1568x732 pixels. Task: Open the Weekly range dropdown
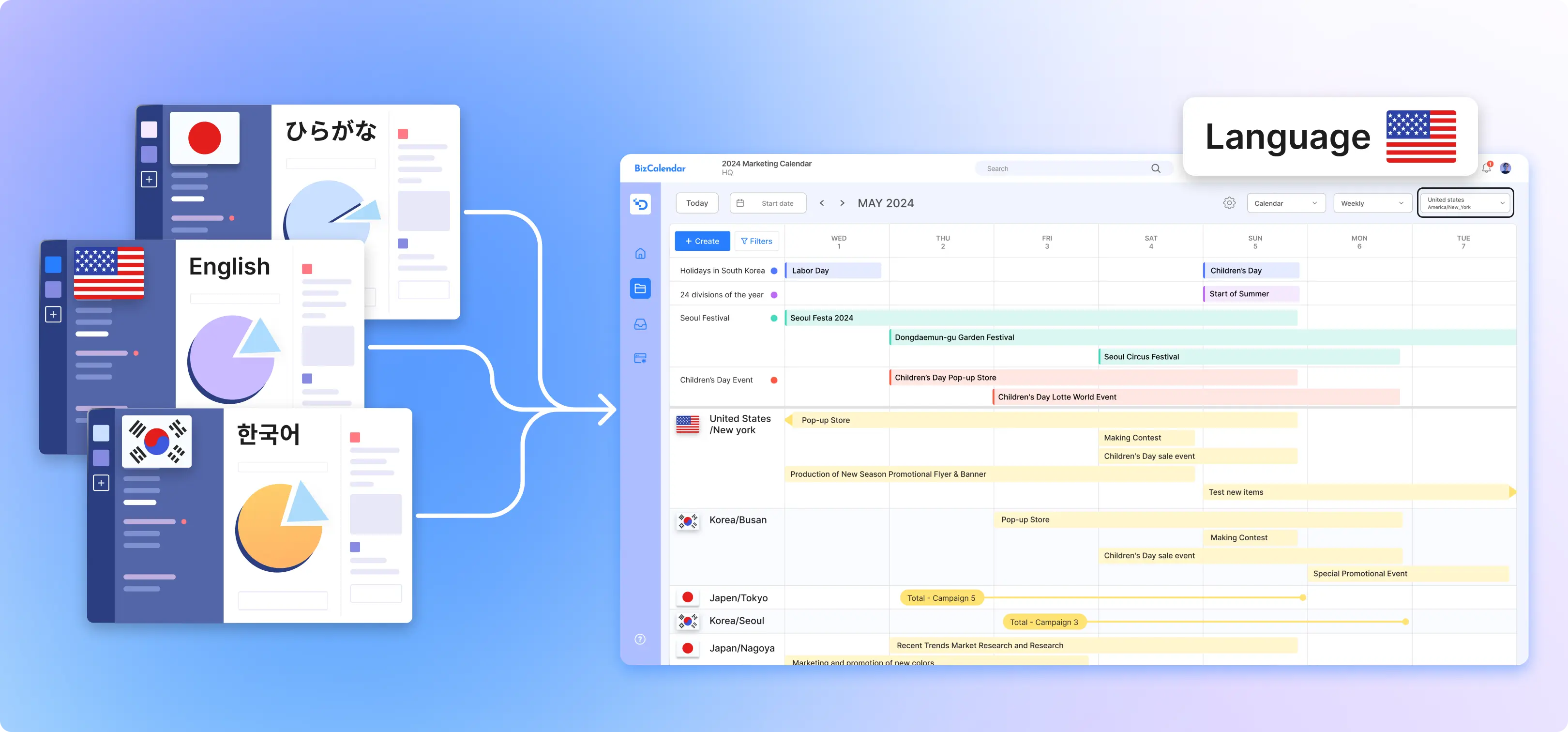(x=1372, y=203)
